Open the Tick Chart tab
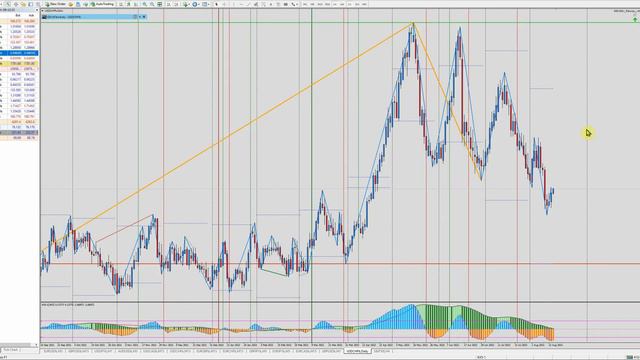The image size is (640, 360). [10, 350]
